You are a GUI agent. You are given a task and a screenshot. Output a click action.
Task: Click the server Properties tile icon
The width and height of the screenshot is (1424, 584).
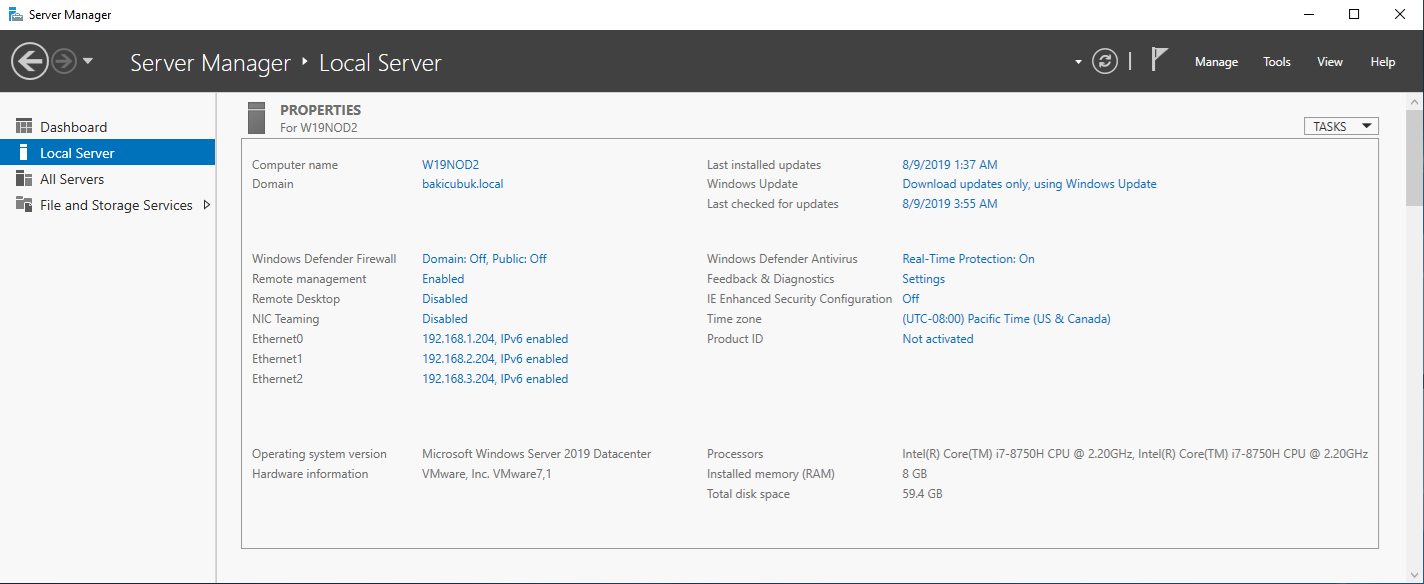coord(257,118)
